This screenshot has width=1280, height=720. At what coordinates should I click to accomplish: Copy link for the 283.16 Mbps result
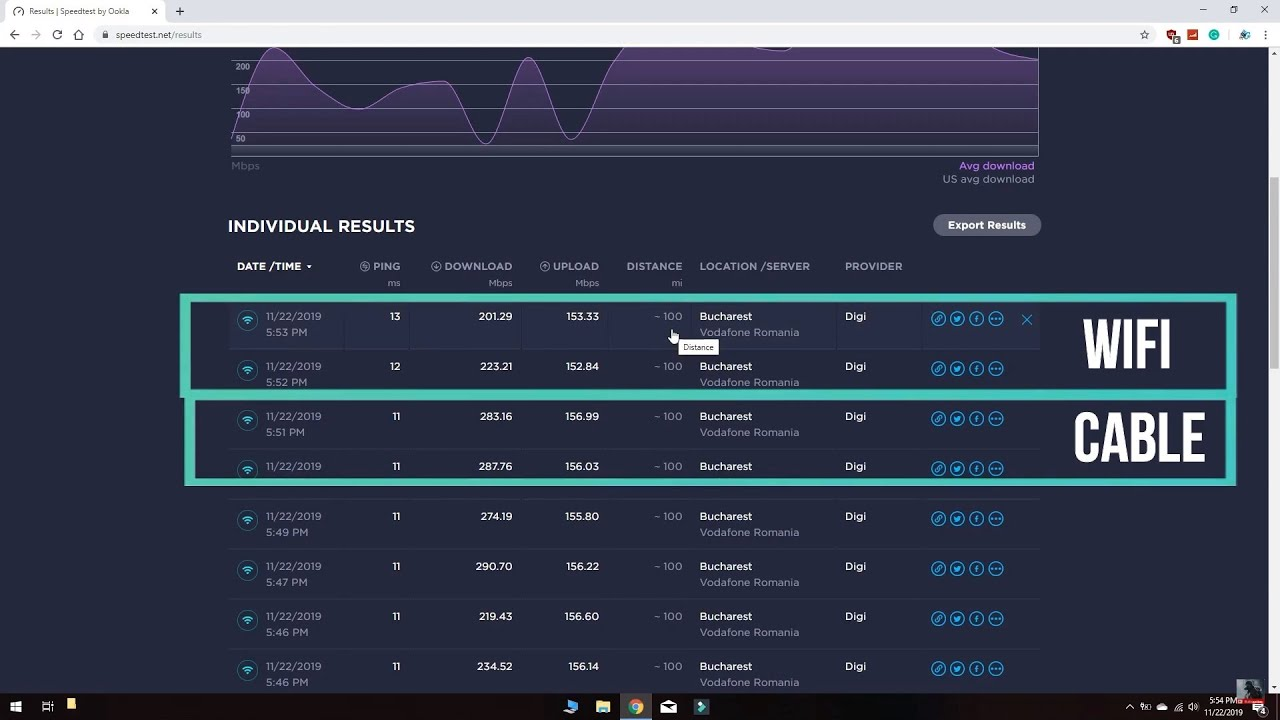tap(938, 419)
